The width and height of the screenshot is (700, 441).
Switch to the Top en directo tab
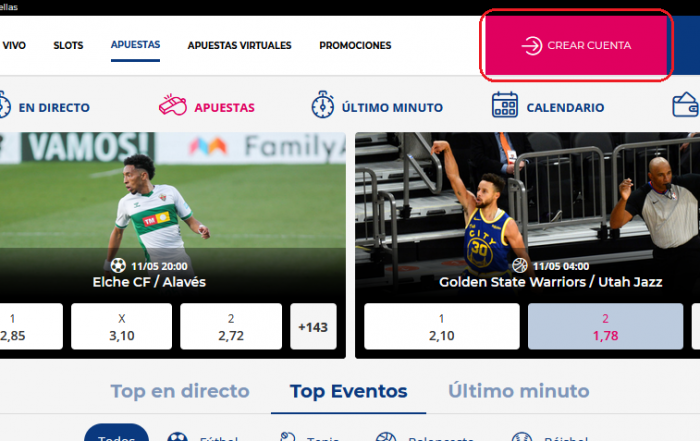click(180, 391)
